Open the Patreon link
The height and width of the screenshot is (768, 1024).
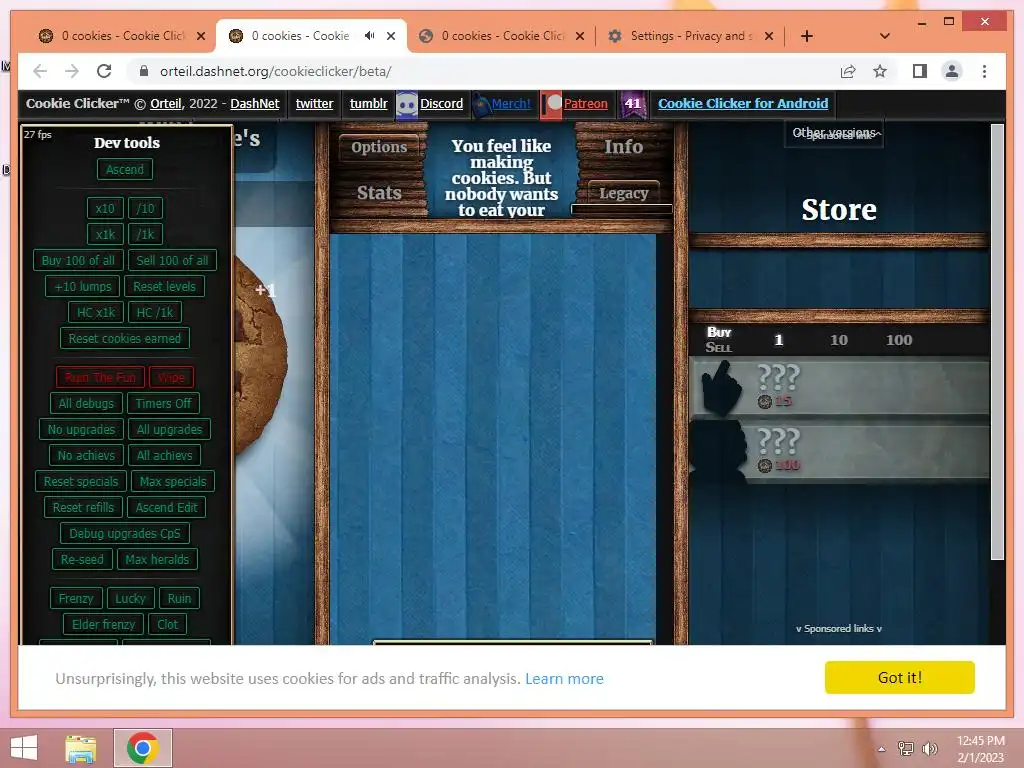(x=585, y=103)
